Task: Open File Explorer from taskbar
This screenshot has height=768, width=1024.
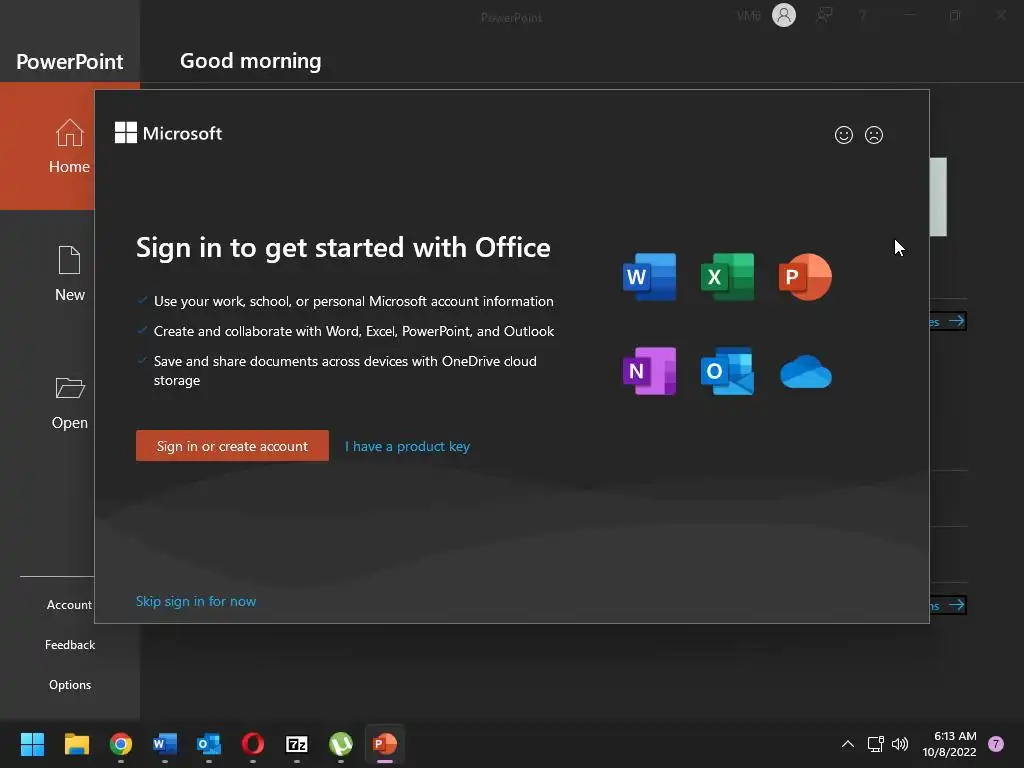Action: click(x=76, y=744)
